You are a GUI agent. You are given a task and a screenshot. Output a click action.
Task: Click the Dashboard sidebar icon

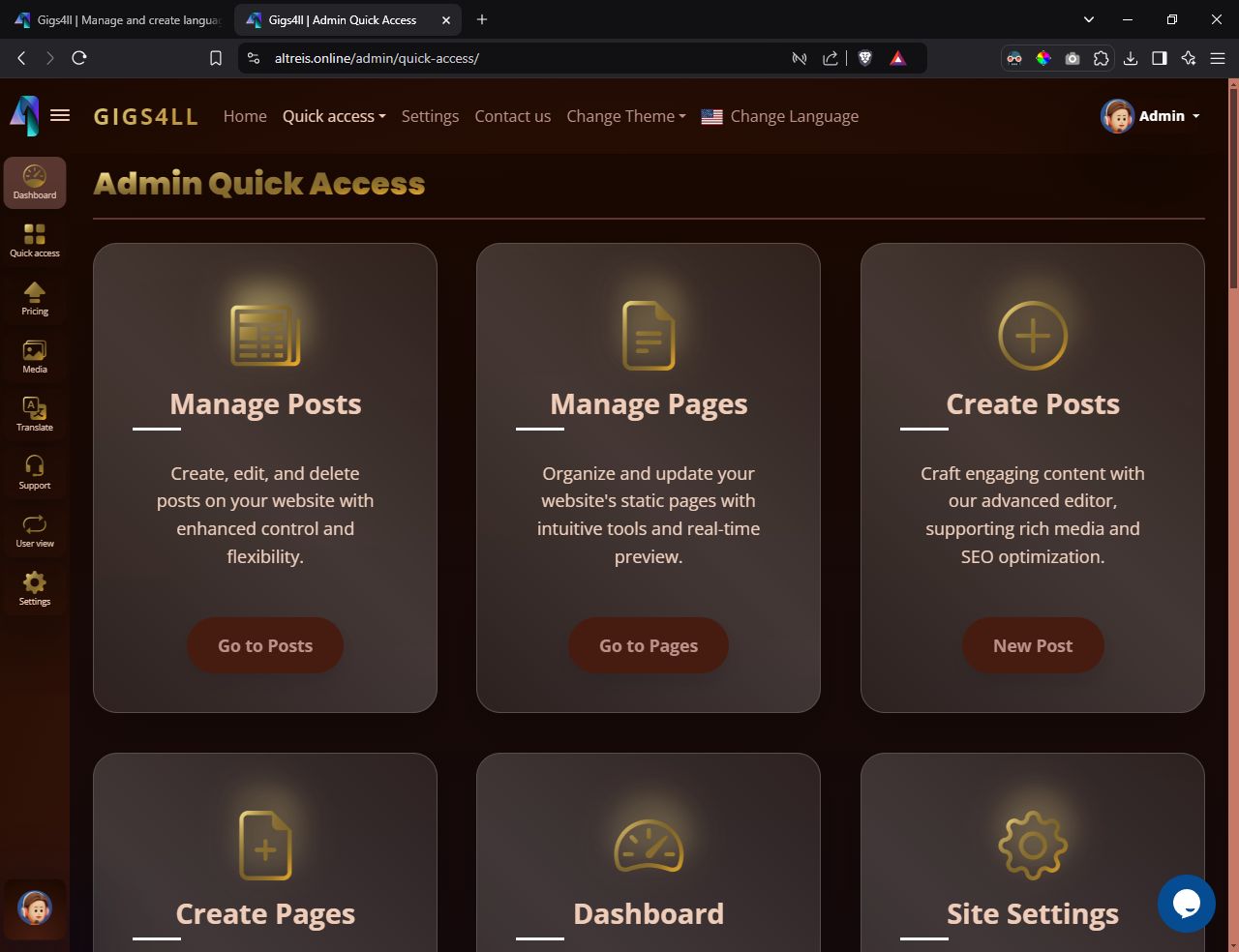[x=35, y=182]
